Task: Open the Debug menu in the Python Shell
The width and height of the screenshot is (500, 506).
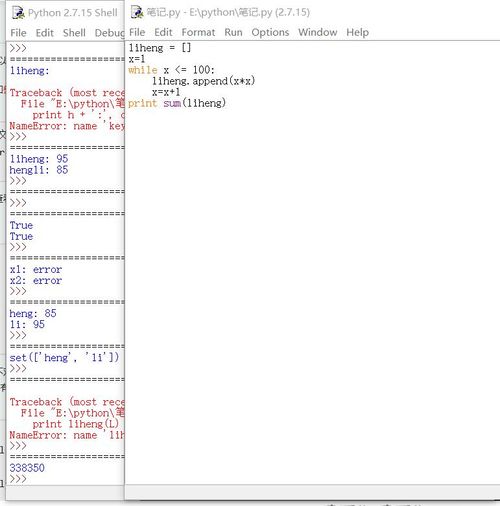Action: [109, 33]
